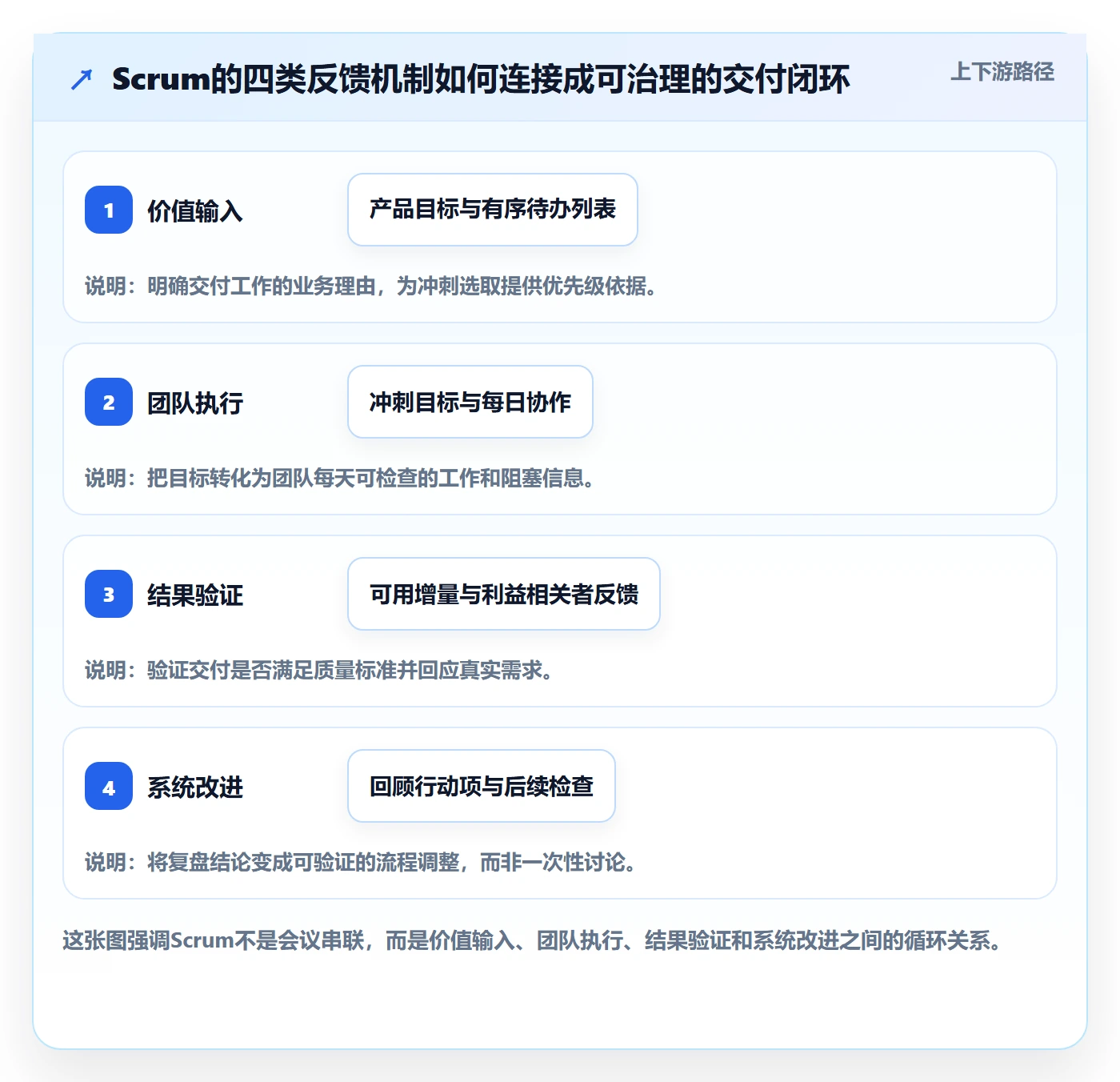The width and height of the screenshot is (1120, 1082).
Task: Click the description about 可验证的流程调整
Action: 362,862
